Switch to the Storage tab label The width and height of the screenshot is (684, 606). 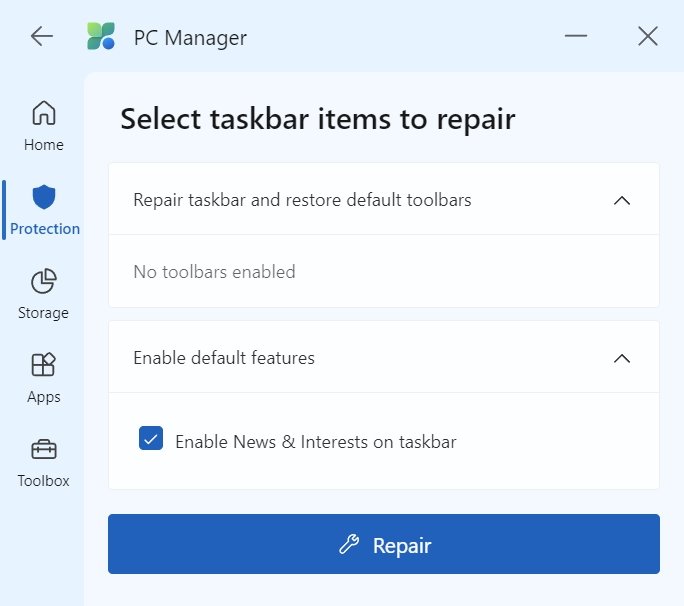(x=44, y=313)
